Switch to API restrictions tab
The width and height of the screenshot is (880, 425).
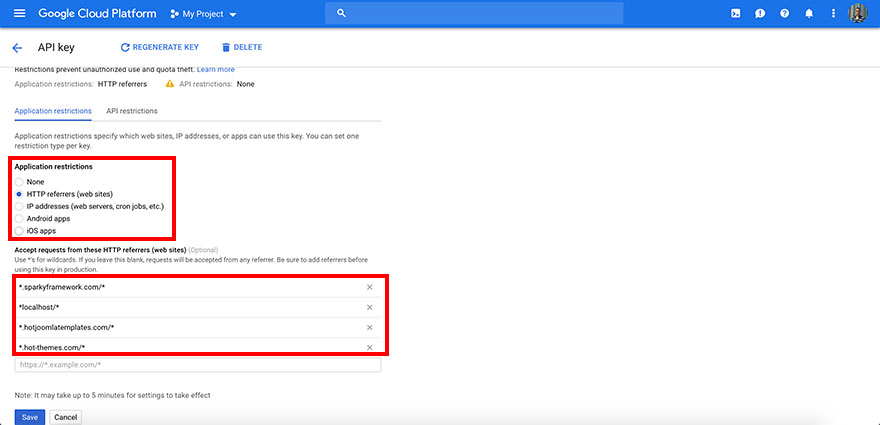(132, 111)
